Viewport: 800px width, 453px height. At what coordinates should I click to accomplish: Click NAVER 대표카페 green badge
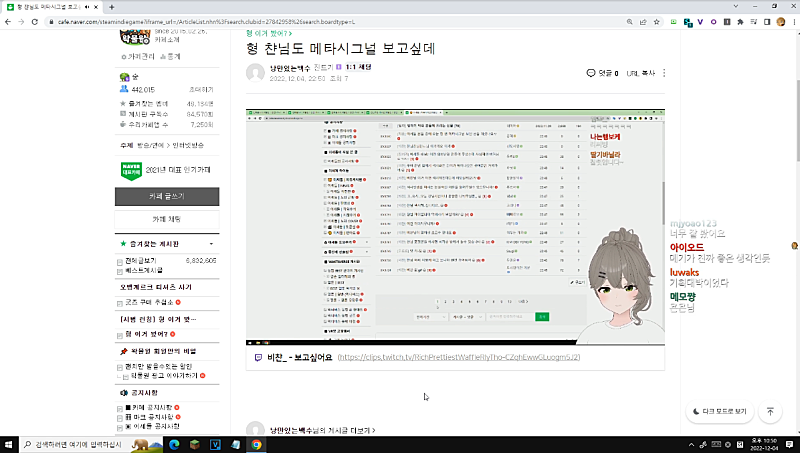pyautogui.click(x=131, y=171)
